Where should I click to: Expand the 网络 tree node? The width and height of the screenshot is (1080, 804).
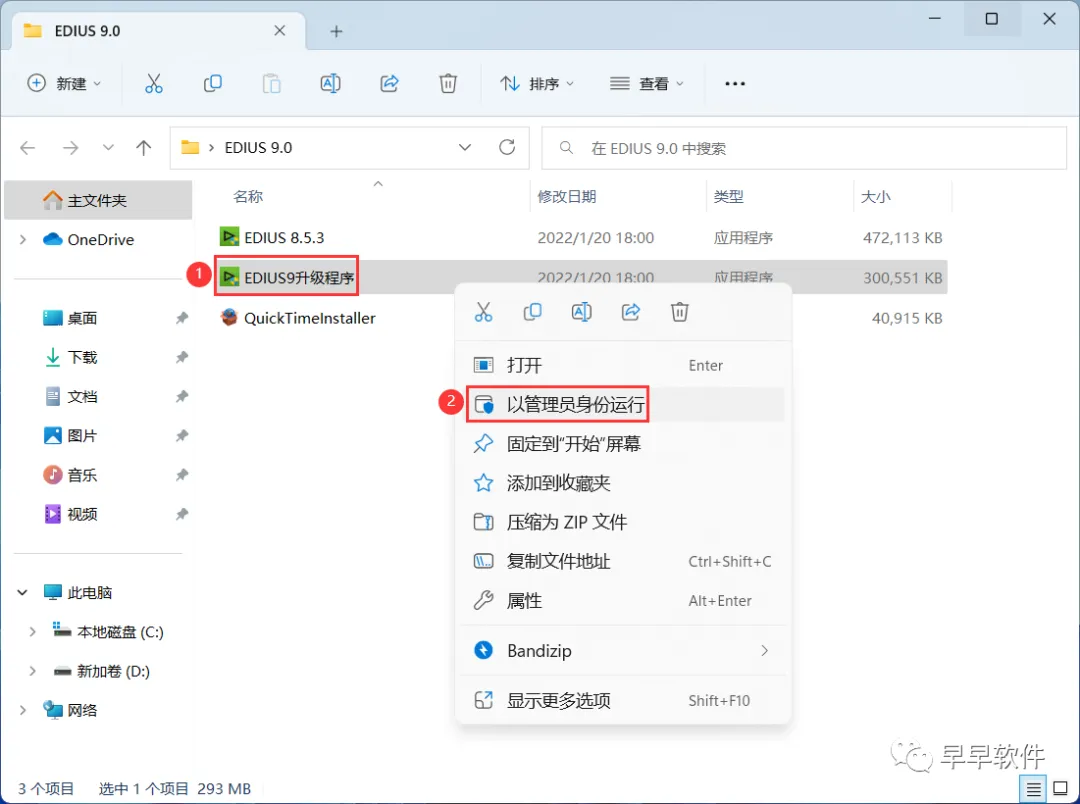coord(23,710)
